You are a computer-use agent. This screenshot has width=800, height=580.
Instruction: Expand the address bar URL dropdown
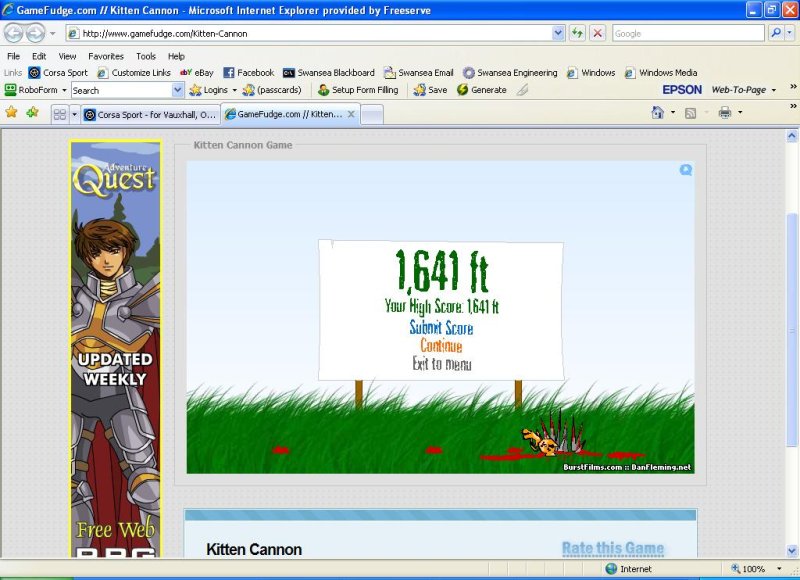point(558,33)
